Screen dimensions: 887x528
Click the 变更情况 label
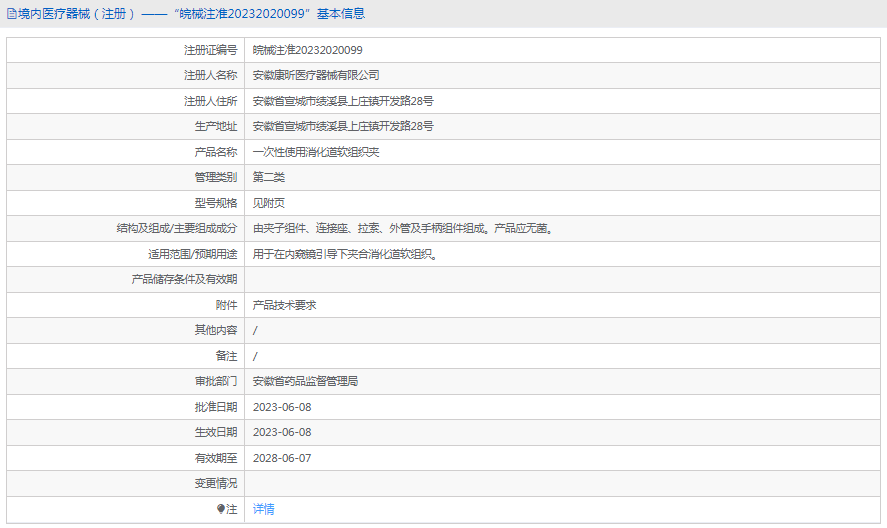[x=216, y=483]
